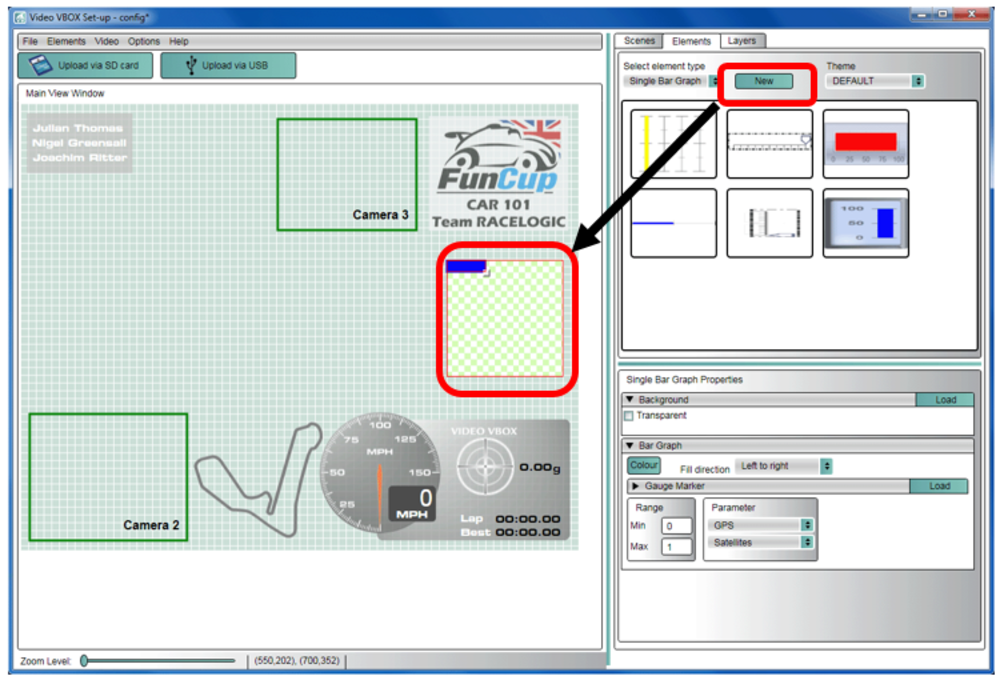Switch to the Layers tab
The height and width of the screenshot is (680, 1000).
(x=742, y=41)
